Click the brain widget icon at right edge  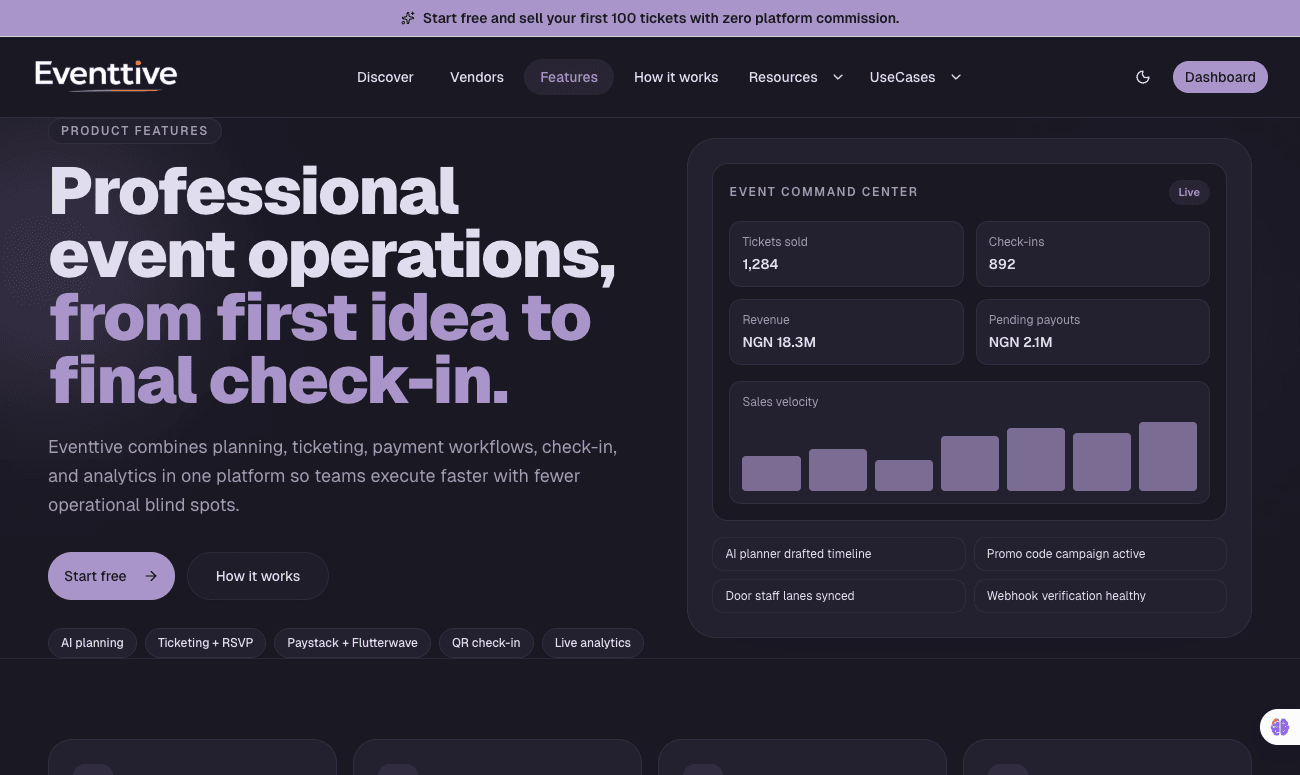click(x=1280, y=727)
